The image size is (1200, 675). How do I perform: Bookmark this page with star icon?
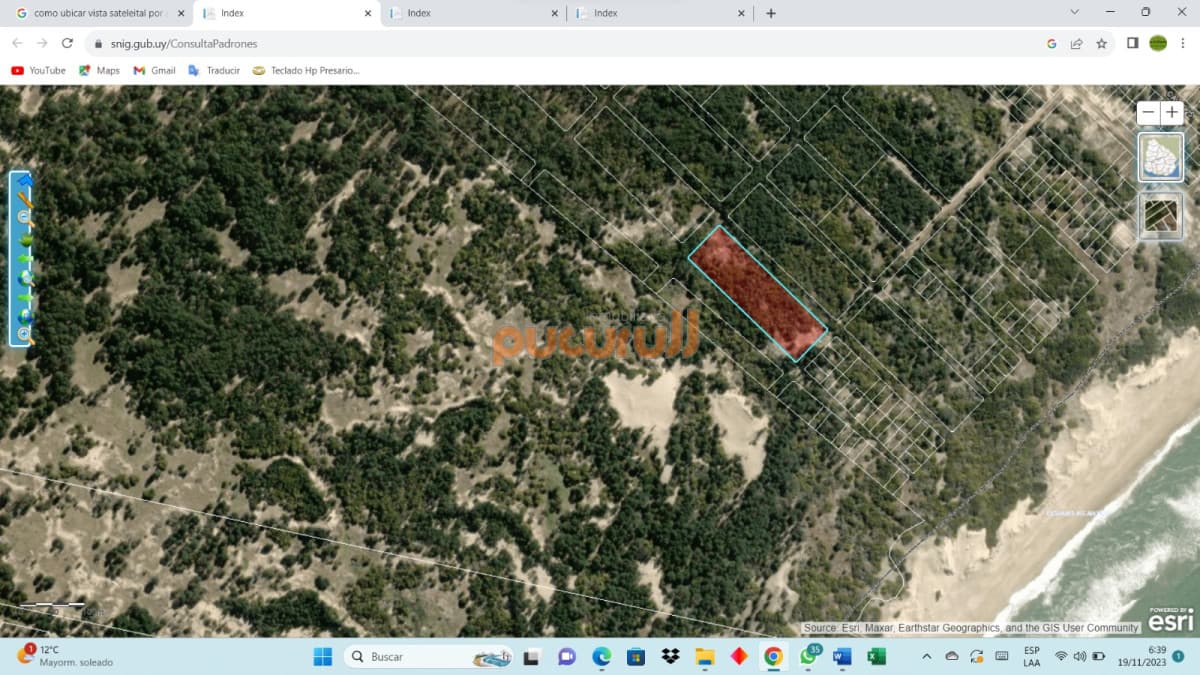(1101, 44)
